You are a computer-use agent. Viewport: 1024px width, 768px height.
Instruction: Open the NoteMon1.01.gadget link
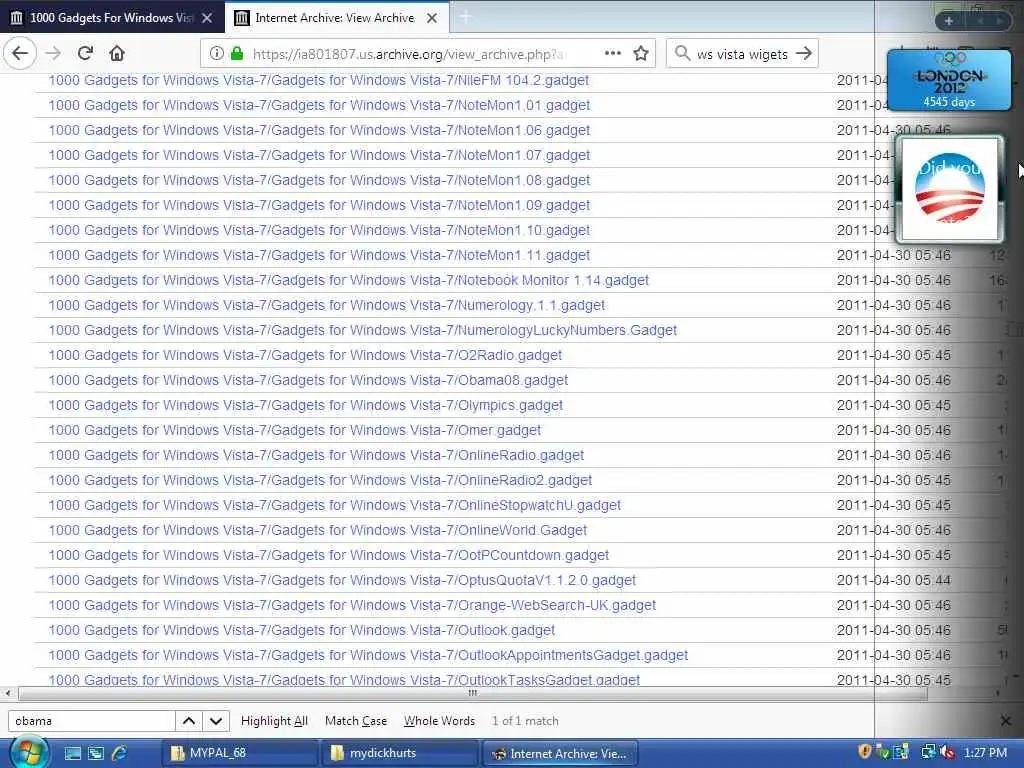pyautogui.click(x=319, y=105)
